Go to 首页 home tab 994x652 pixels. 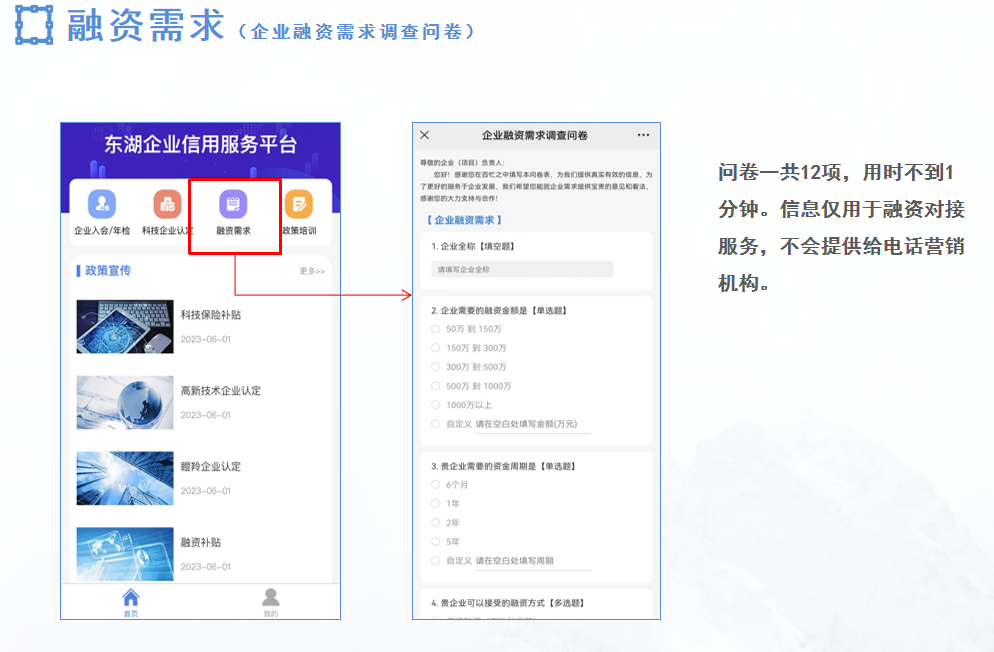click(131, 603)
